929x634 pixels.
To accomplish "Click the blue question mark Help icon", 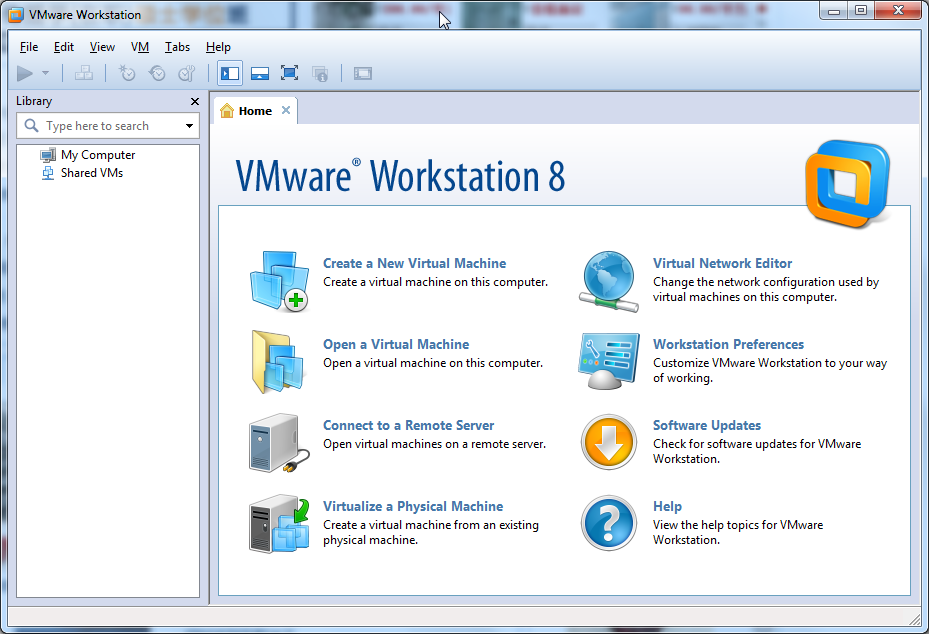I will click(609, 523).
